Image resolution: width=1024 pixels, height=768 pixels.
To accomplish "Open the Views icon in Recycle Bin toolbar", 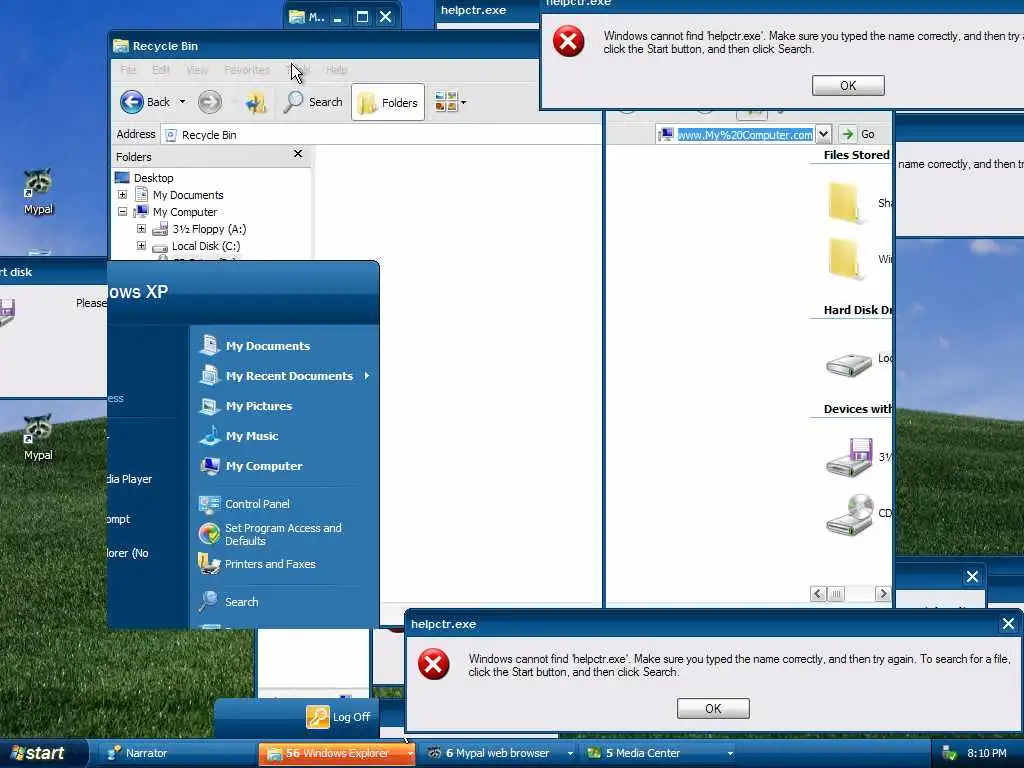I will [x=446, y=102].
